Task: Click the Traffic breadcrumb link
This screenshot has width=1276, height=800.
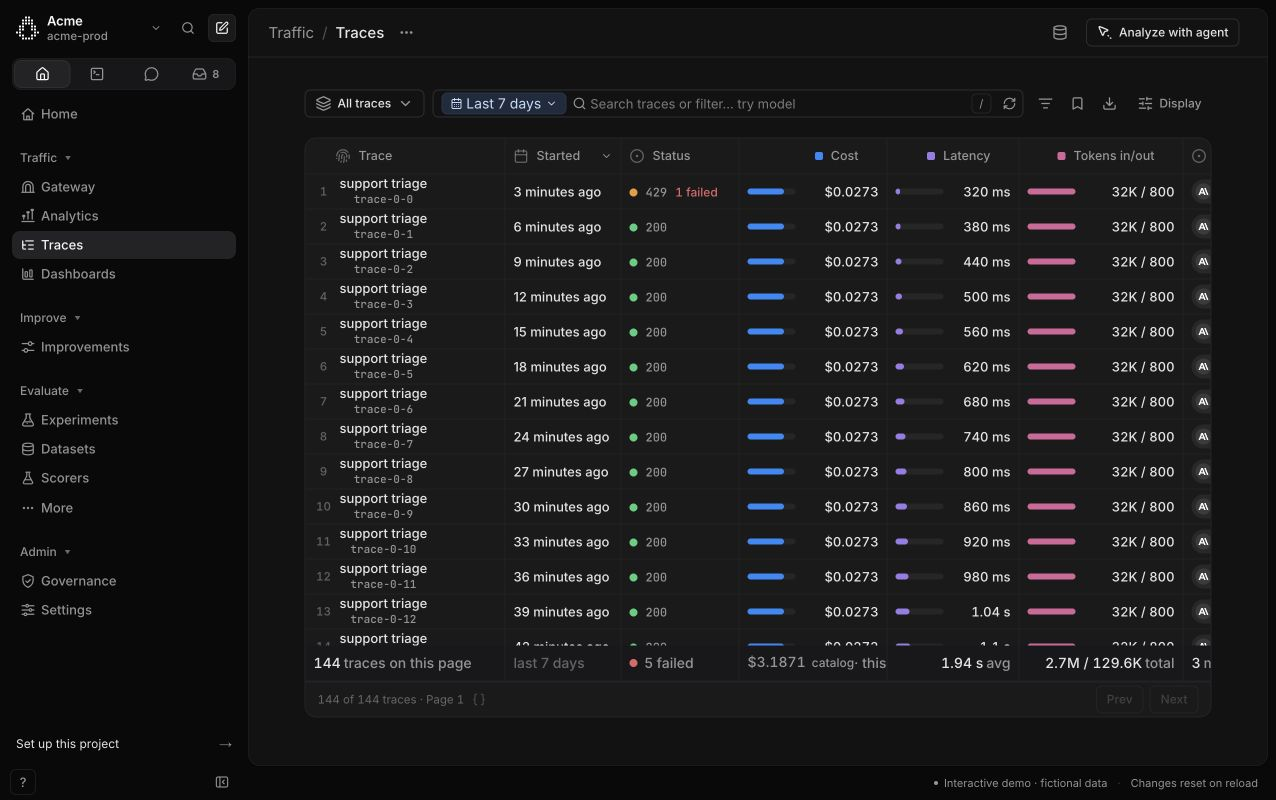Action: pyautogui.click(x=291, y=33)
